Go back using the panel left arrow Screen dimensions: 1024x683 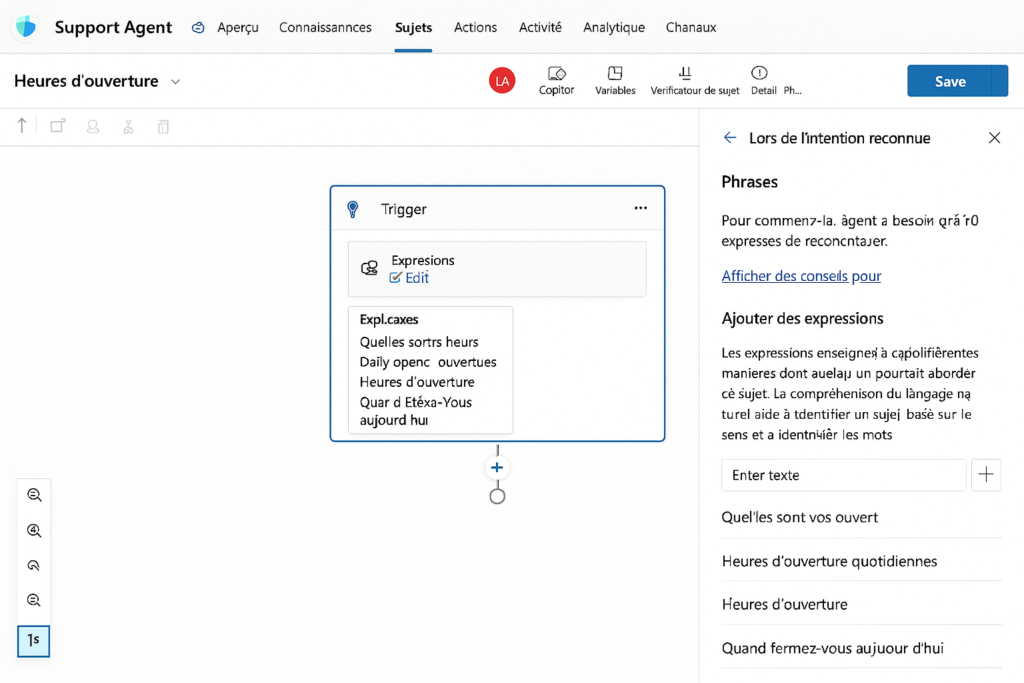(730, 138)
